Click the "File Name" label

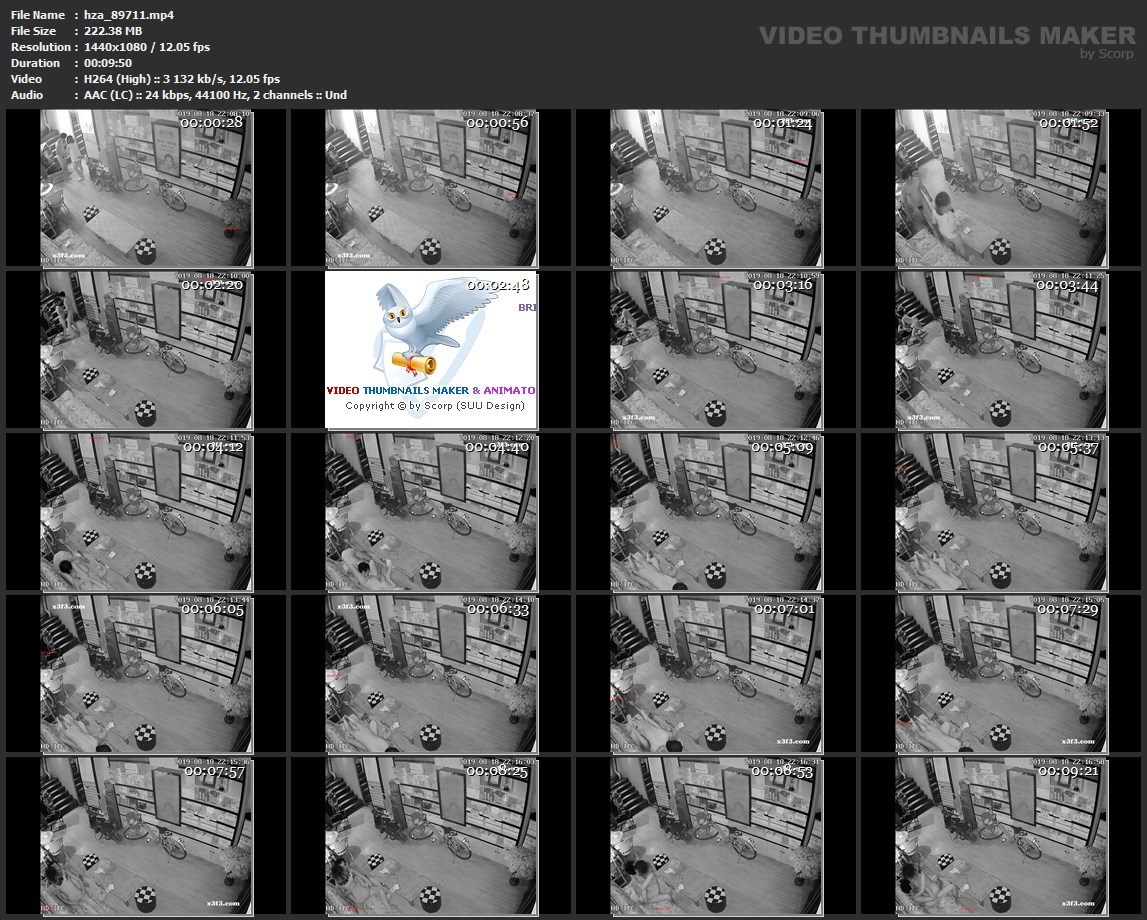(x=38, y=15)
